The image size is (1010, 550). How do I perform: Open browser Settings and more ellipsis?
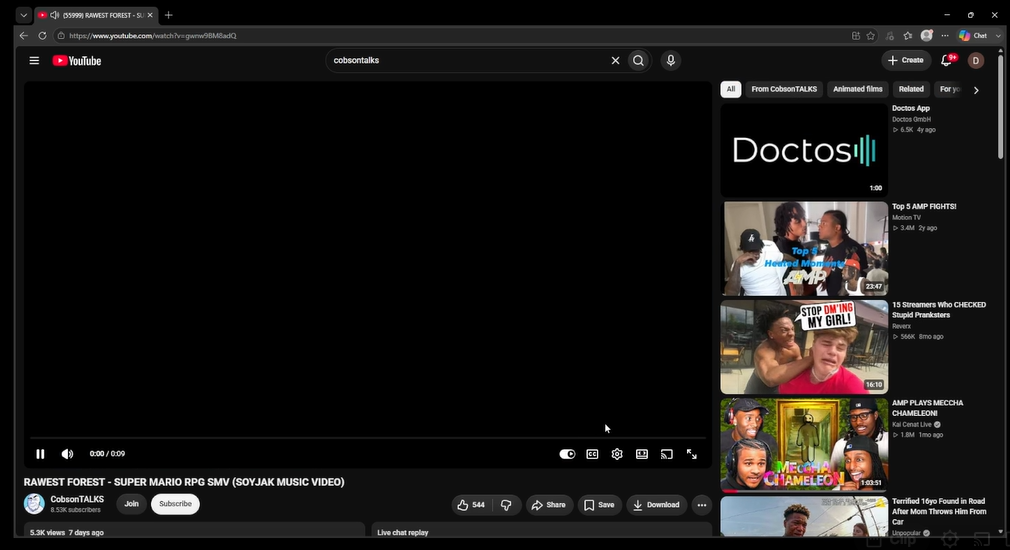point(945,36)
